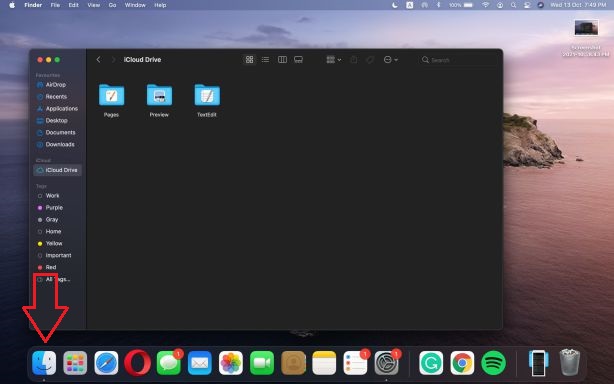Open Mail from the Dock

[200, 363]
